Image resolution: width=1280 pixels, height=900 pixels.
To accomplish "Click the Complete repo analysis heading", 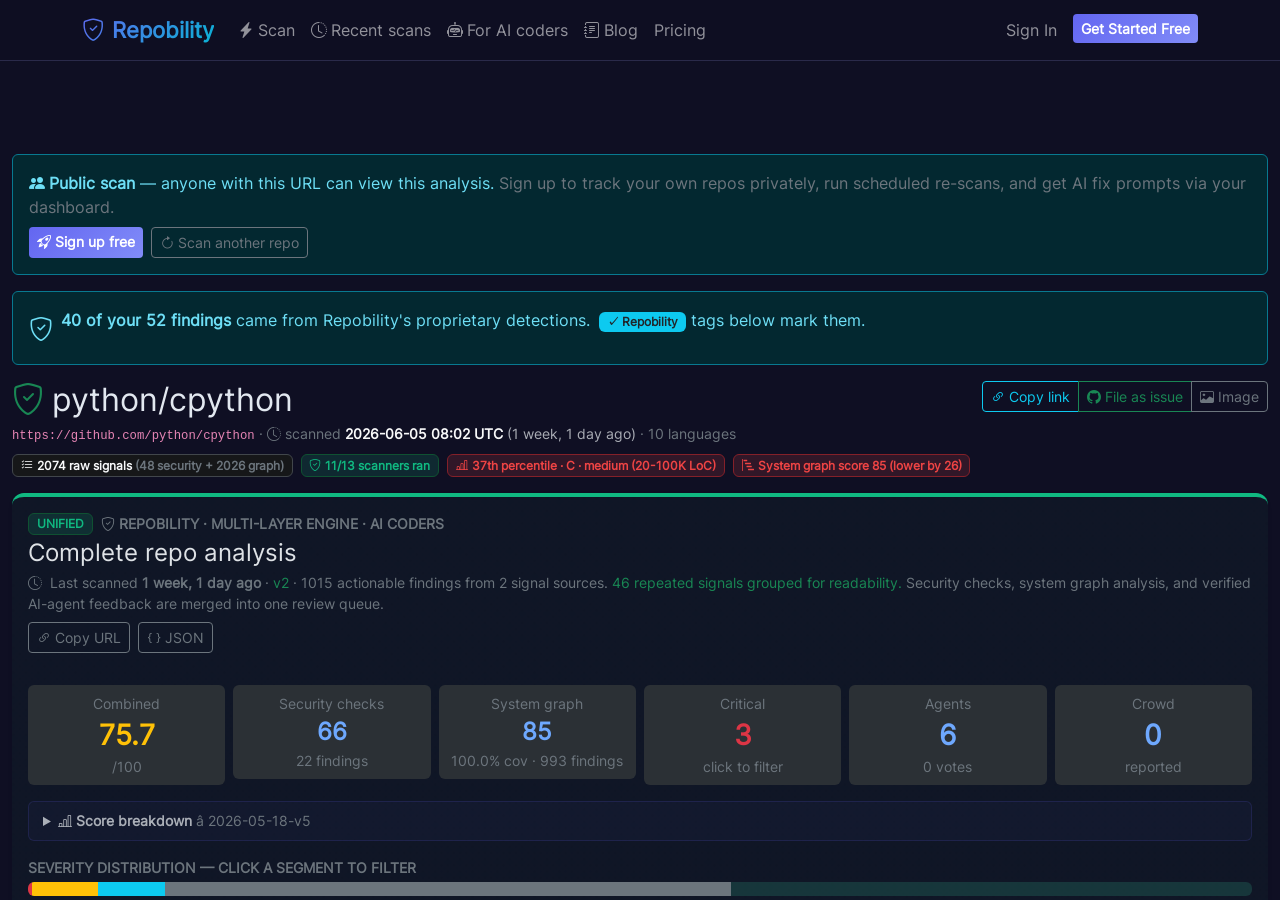I will click(x=162, y=552).
